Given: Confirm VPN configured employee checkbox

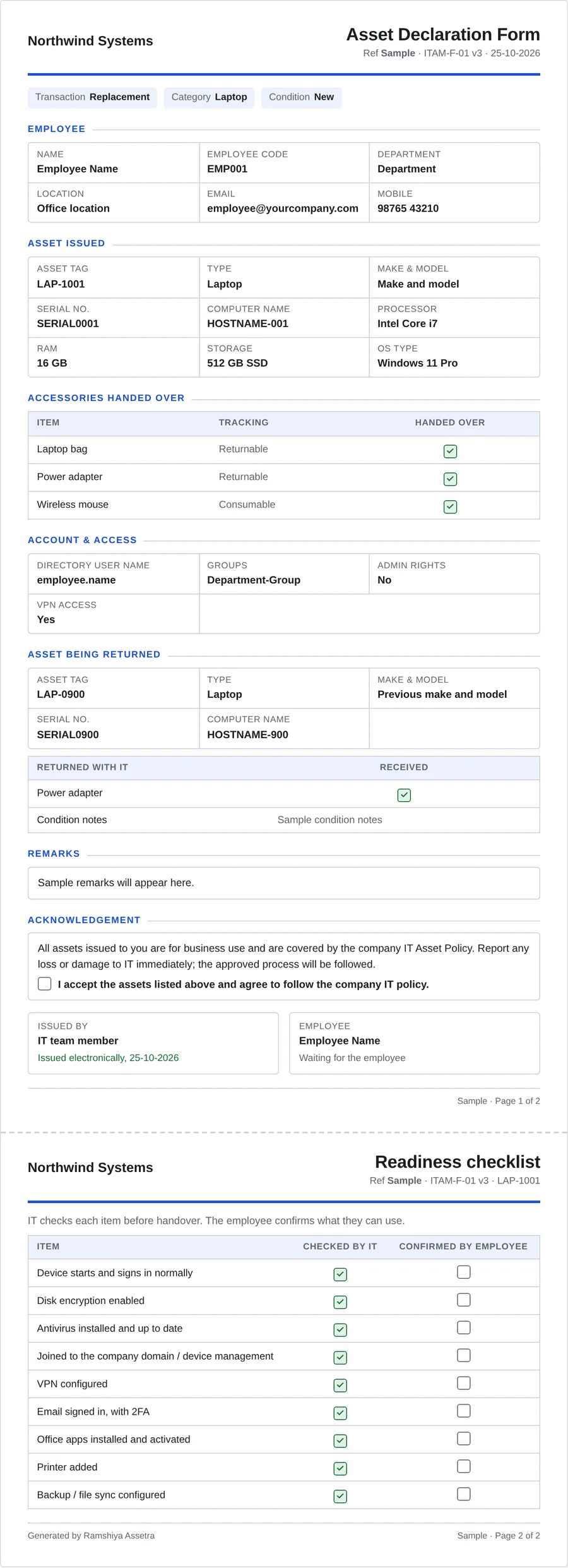Looking at the screenshot, I should [x=464, y=1383].
